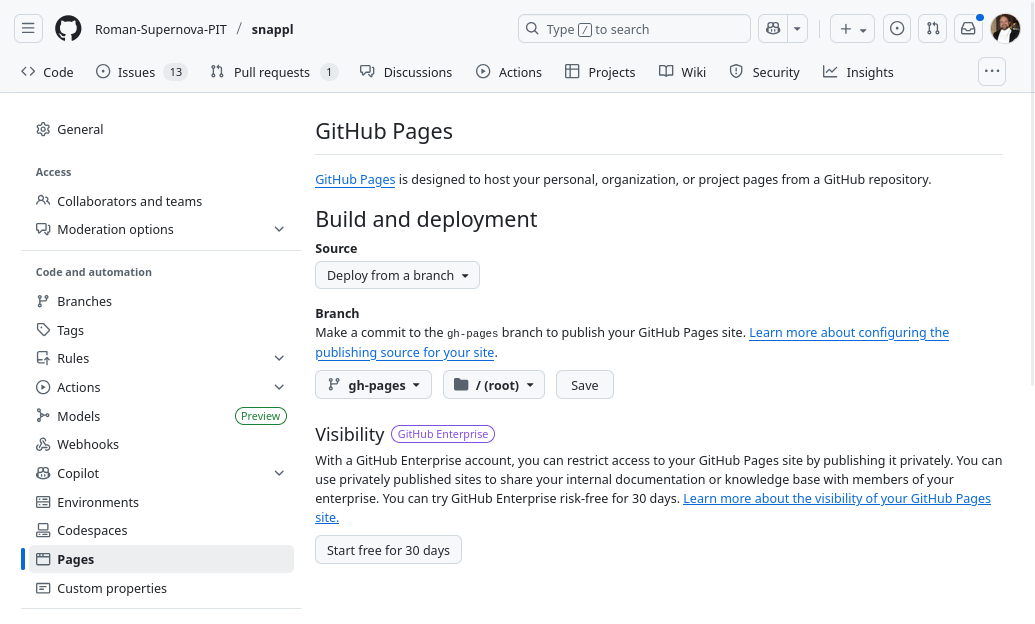Open General settings in sidebar
Viewport: 1035px width, 624px height.
click(161, 129)
